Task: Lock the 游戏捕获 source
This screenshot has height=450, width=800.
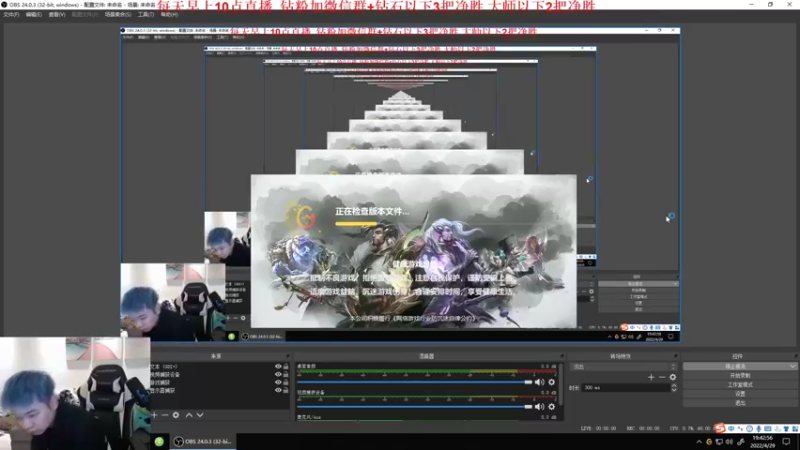Action: tap(286, 382)
